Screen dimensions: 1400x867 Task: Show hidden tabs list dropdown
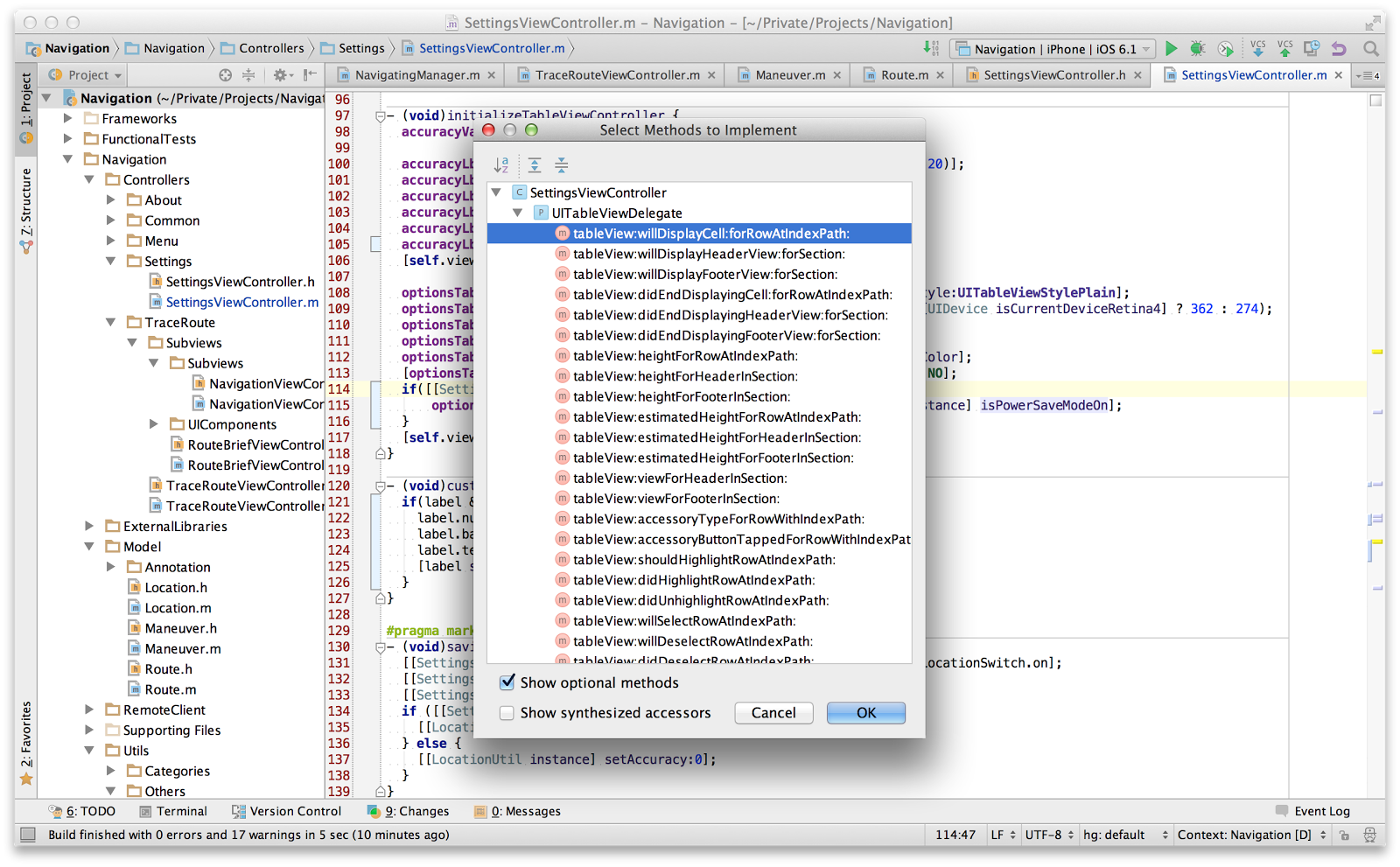click(x=1368, y=75)
